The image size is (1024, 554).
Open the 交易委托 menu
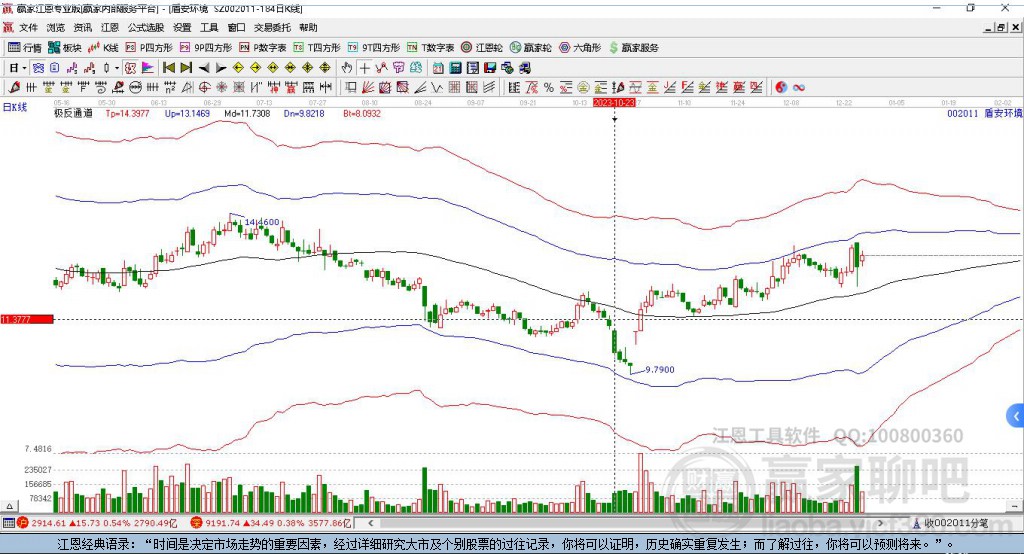[x=272, y=27]
